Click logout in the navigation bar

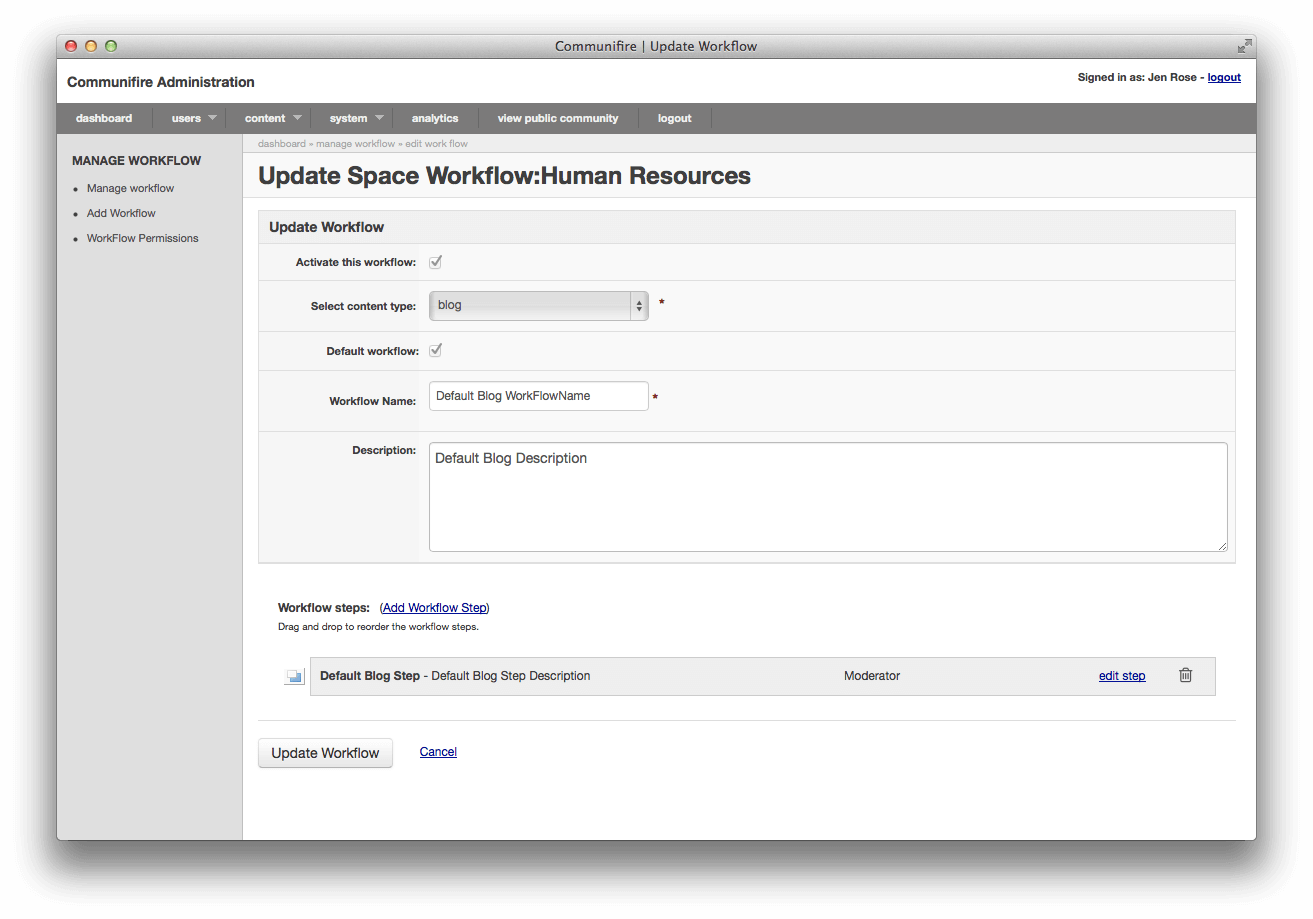(x=674, y=117)
